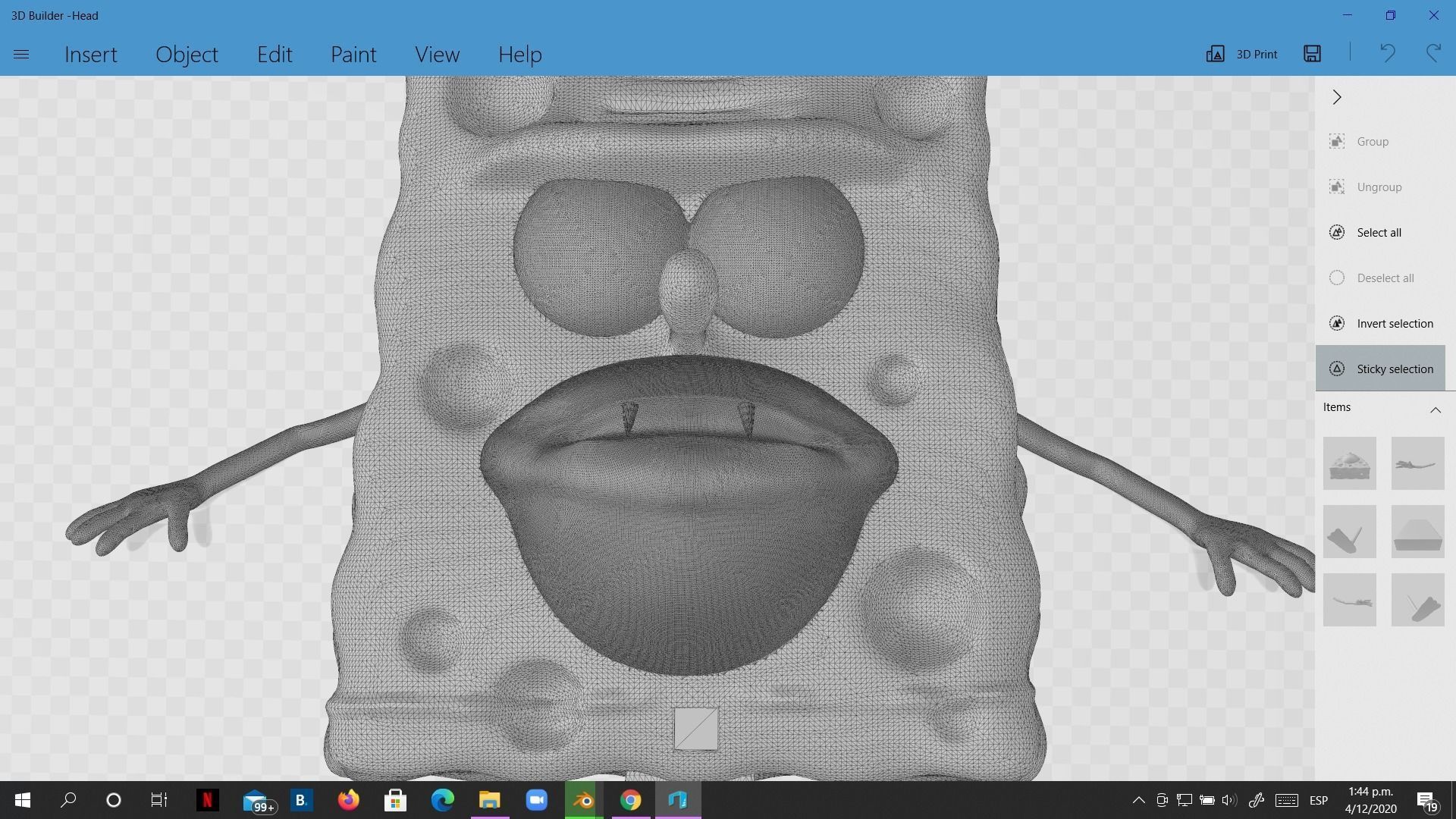Collapse the right side panel chevron

coord(1337,97)
